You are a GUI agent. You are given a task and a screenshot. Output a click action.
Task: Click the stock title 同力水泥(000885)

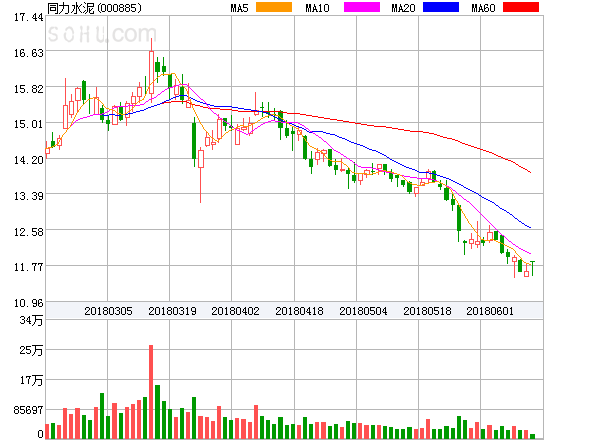94,8
